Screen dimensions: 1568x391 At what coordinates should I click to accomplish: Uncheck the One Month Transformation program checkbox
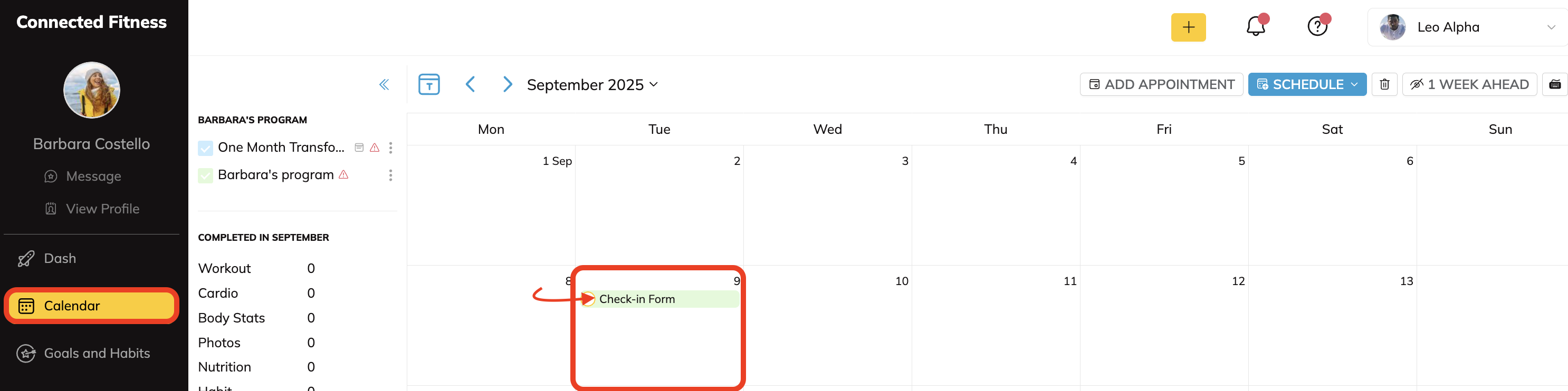206,148
